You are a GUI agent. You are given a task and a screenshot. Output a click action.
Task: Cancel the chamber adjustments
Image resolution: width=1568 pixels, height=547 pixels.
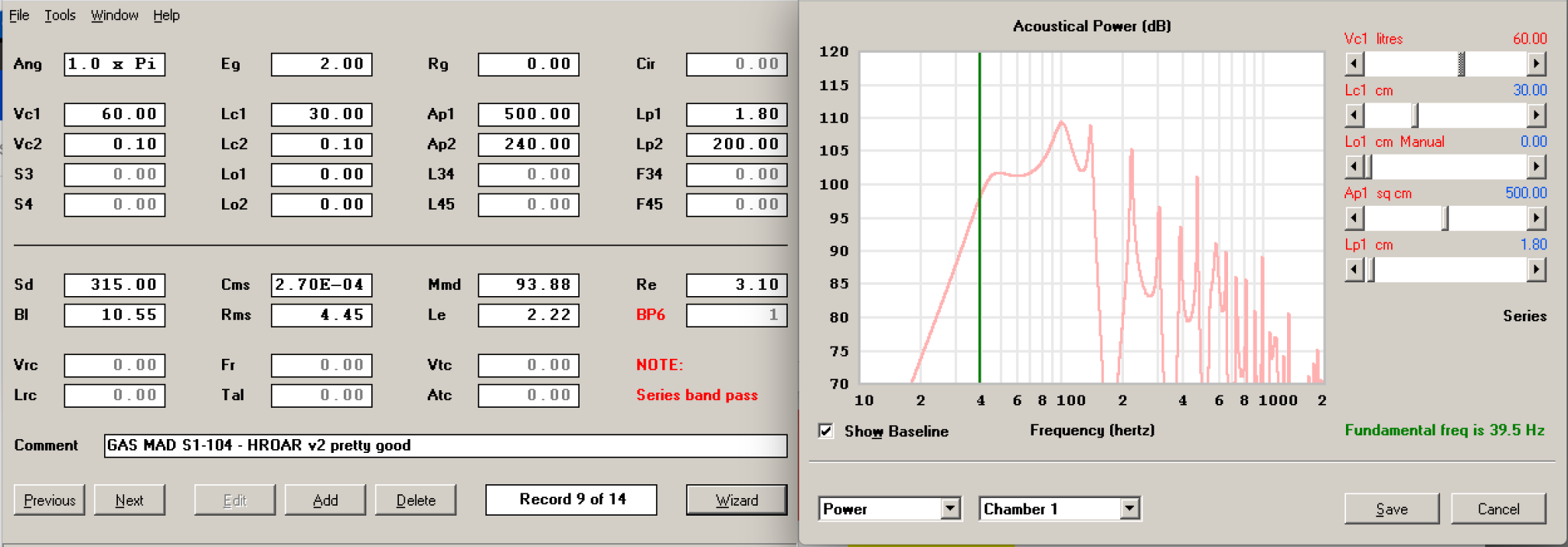click(x=1498, y=510)
